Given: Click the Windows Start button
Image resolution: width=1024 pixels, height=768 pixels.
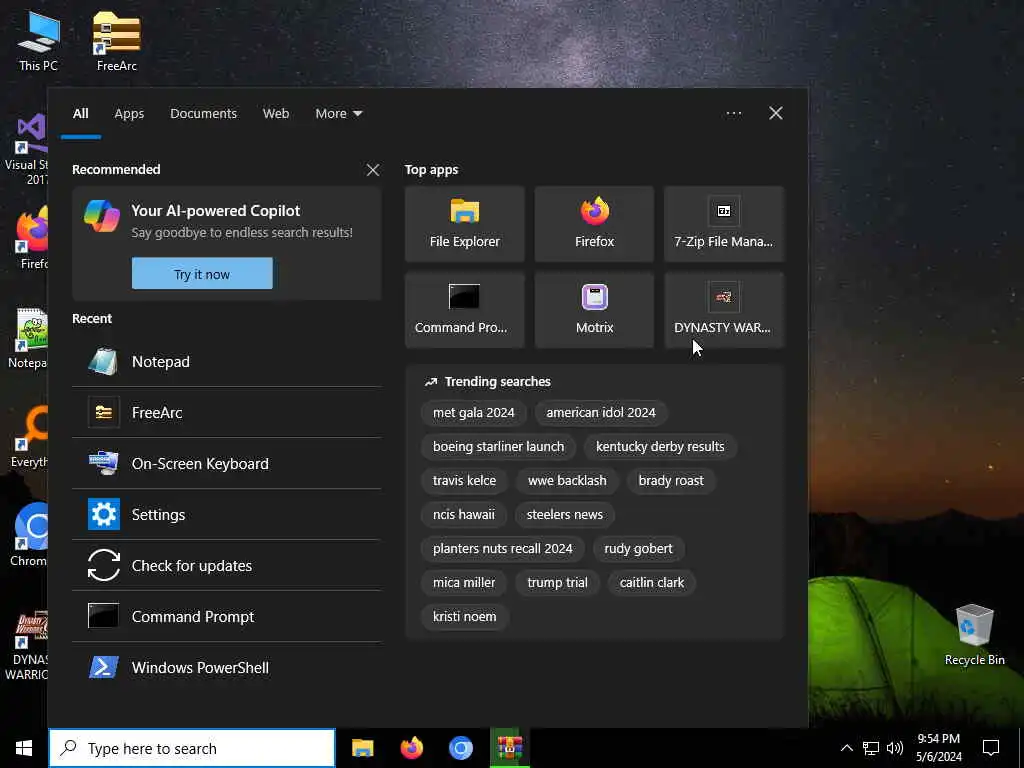Looking at the screenshot, I should (x=24, y=748).
